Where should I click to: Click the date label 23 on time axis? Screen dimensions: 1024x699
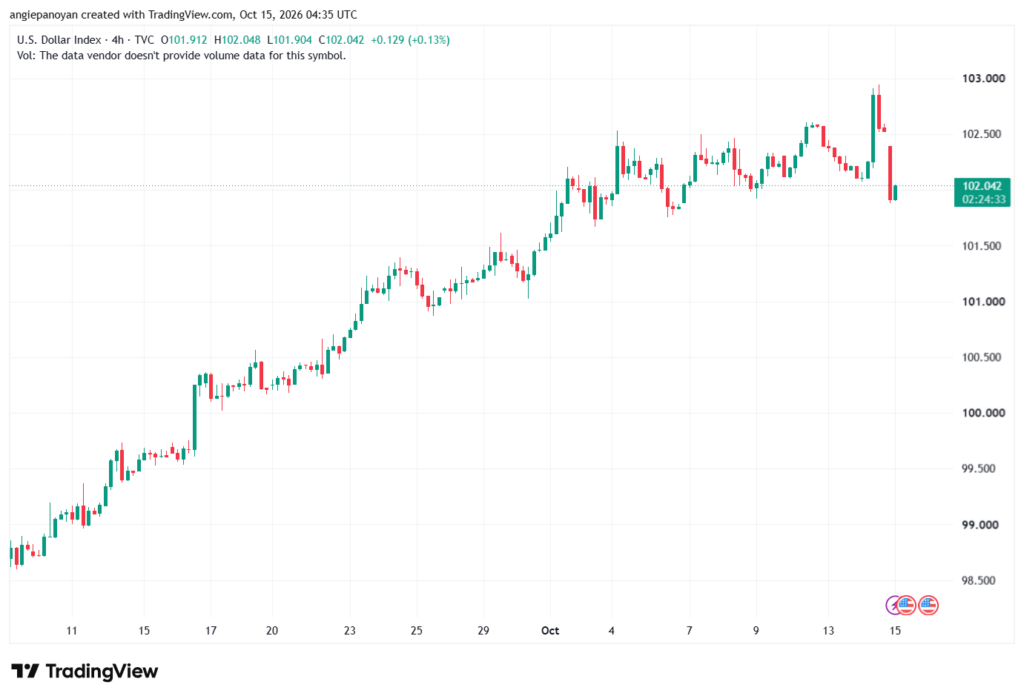350,630
